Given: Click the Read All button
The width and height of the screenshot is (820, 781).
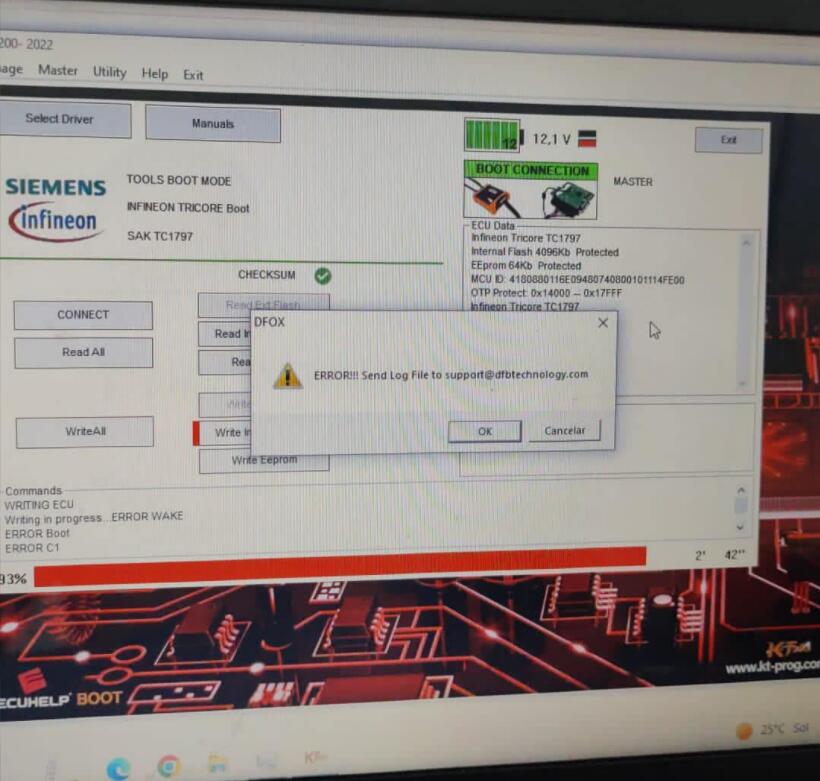Looking at the screenshot, I should tap(84, 353).
